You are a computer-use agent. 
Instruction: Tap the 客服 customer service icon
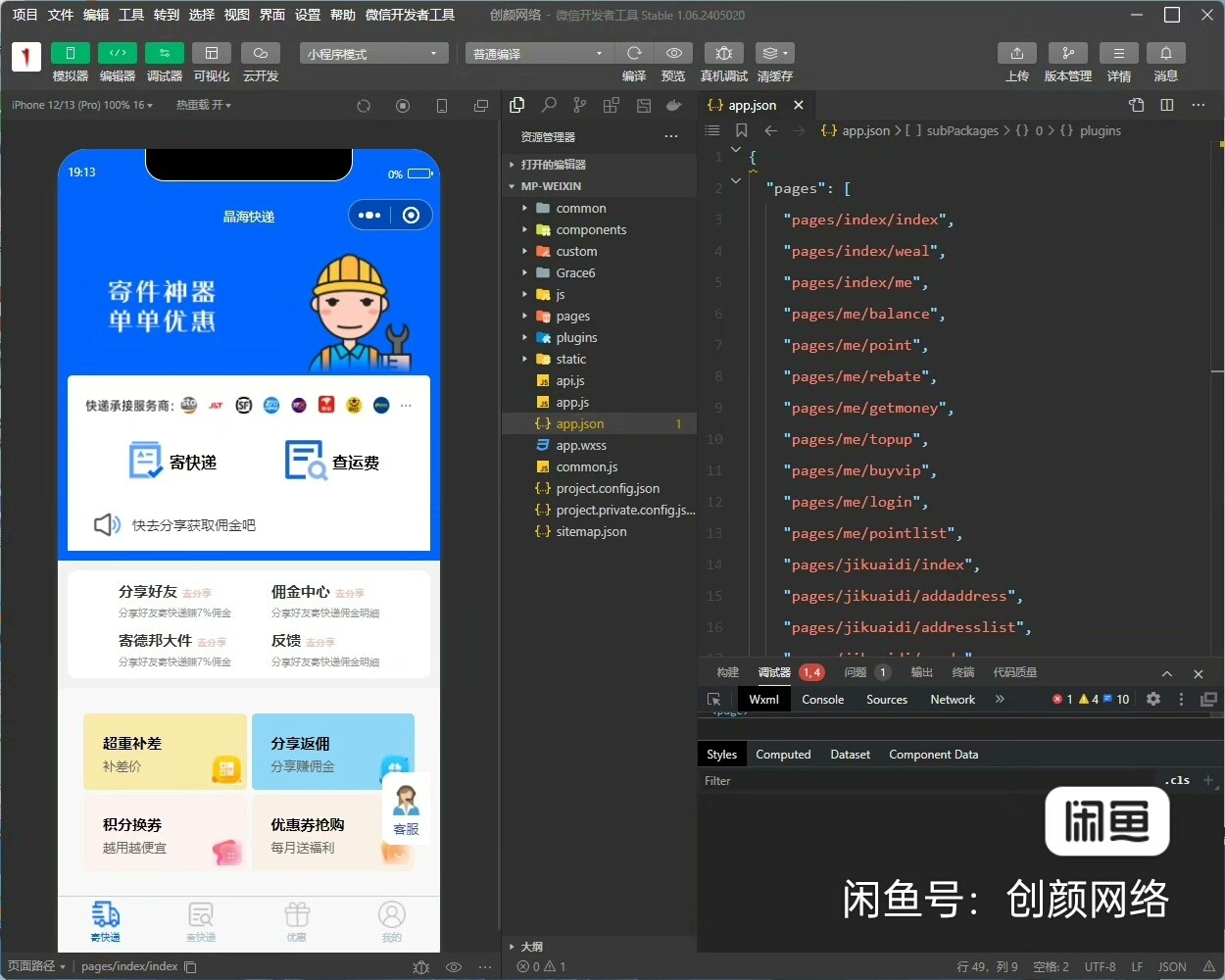click(406, 810)
